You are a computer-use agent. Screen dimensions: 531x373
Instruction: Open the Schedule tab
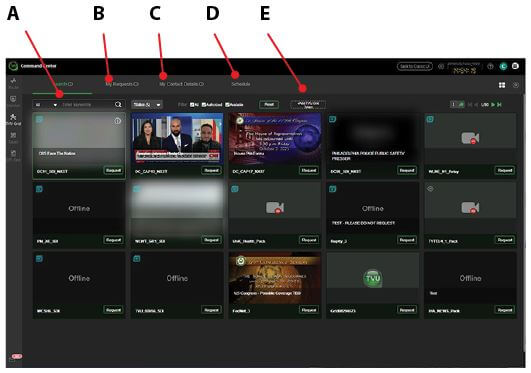tap(241, 84)
